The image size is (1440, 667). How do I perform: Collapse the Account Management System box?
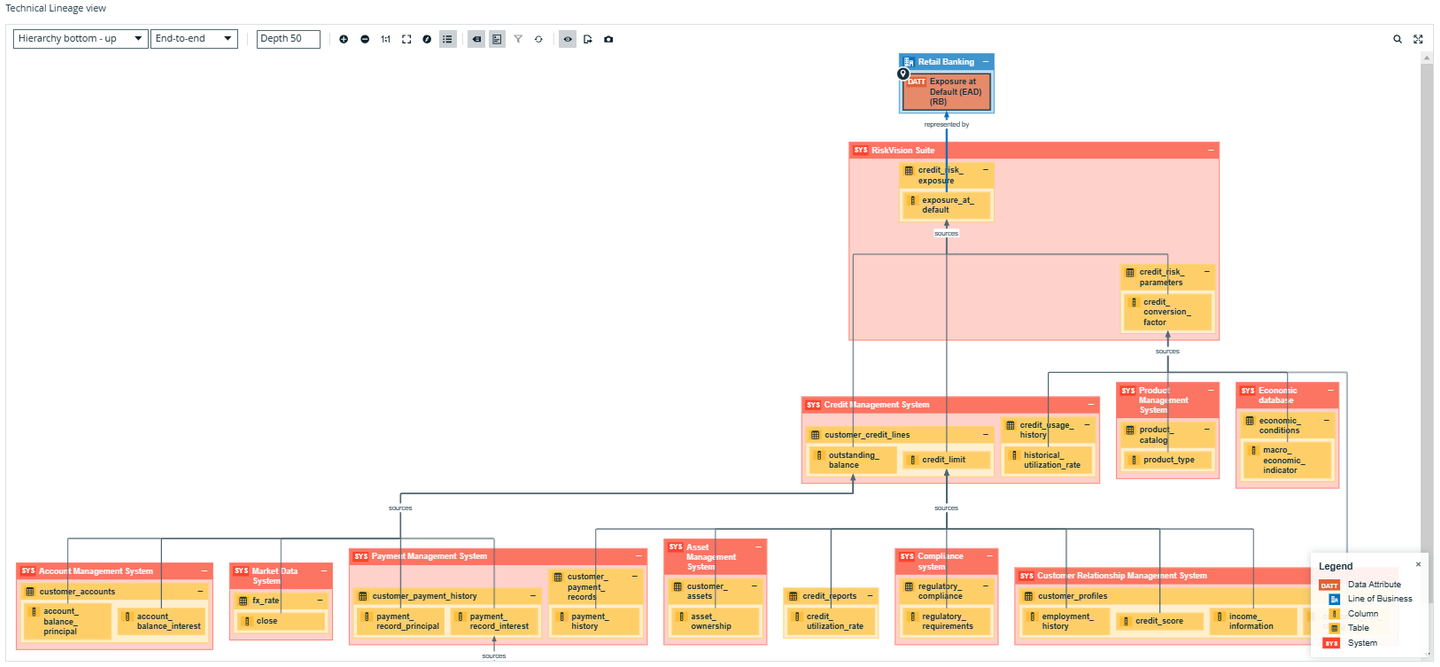[204, 571]
